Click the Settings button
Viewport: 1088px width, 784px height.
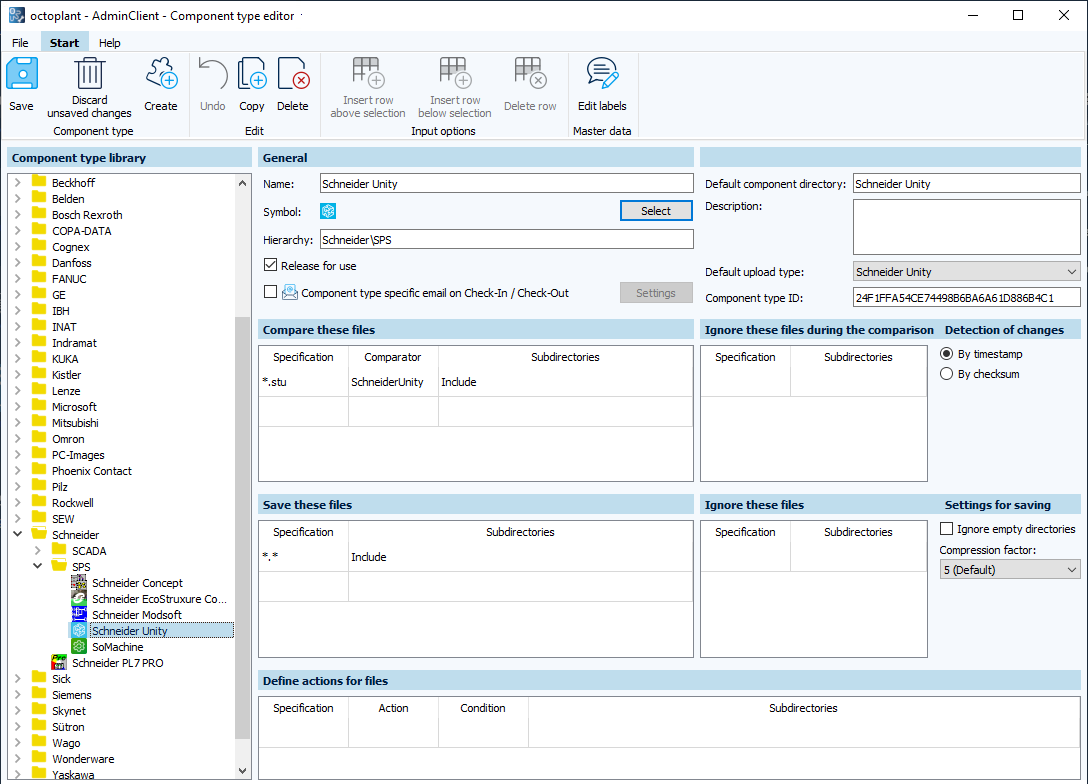tap(656, 292)
